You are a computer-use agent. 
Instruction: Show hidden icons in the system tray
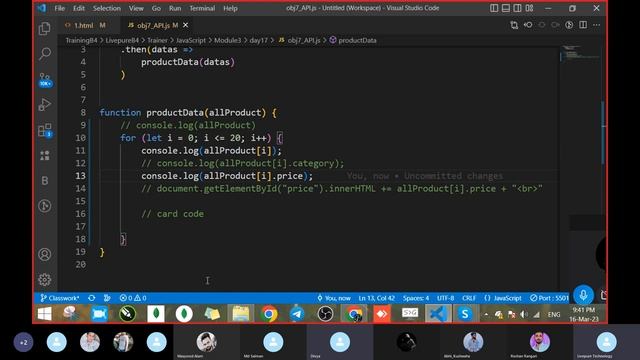(x=486, y=314)
